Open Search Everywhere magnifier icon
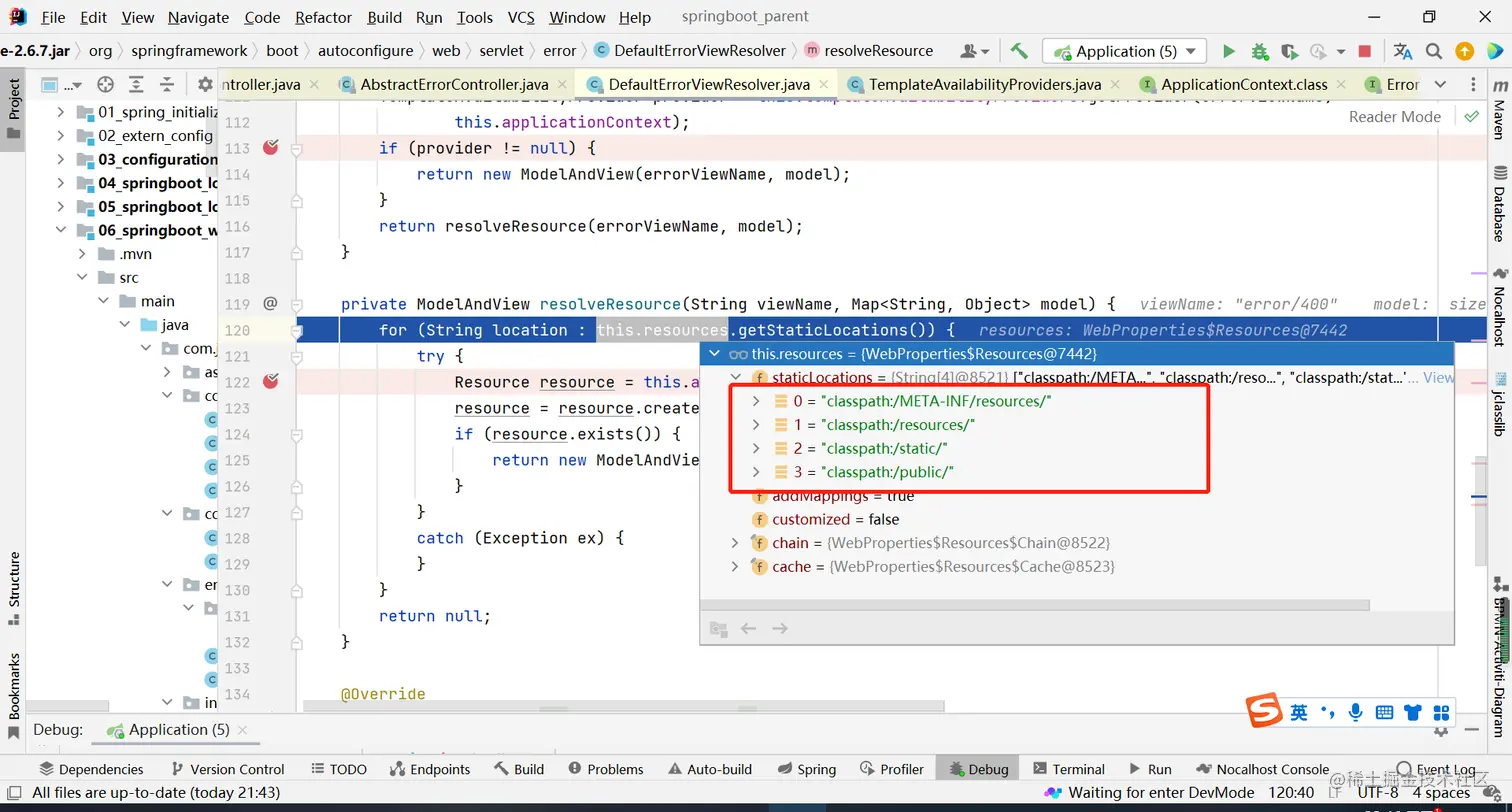 1434,51
